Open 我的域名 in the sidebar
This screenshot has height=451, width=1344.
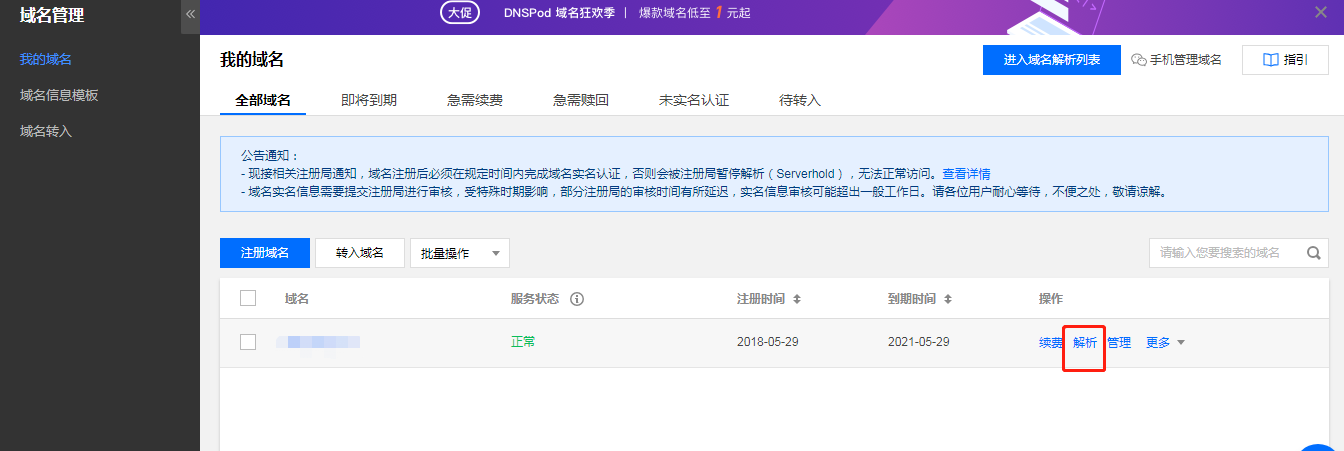point(46,59)
